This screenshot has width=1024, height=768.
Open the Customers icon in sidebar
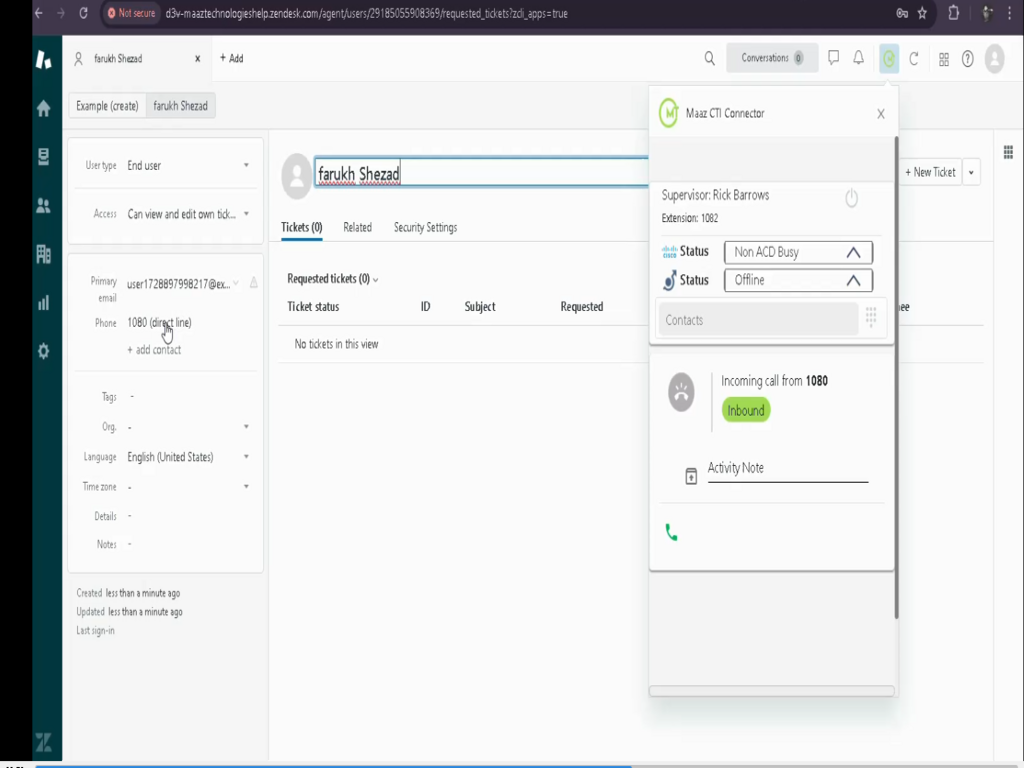[x=43, y=206]
